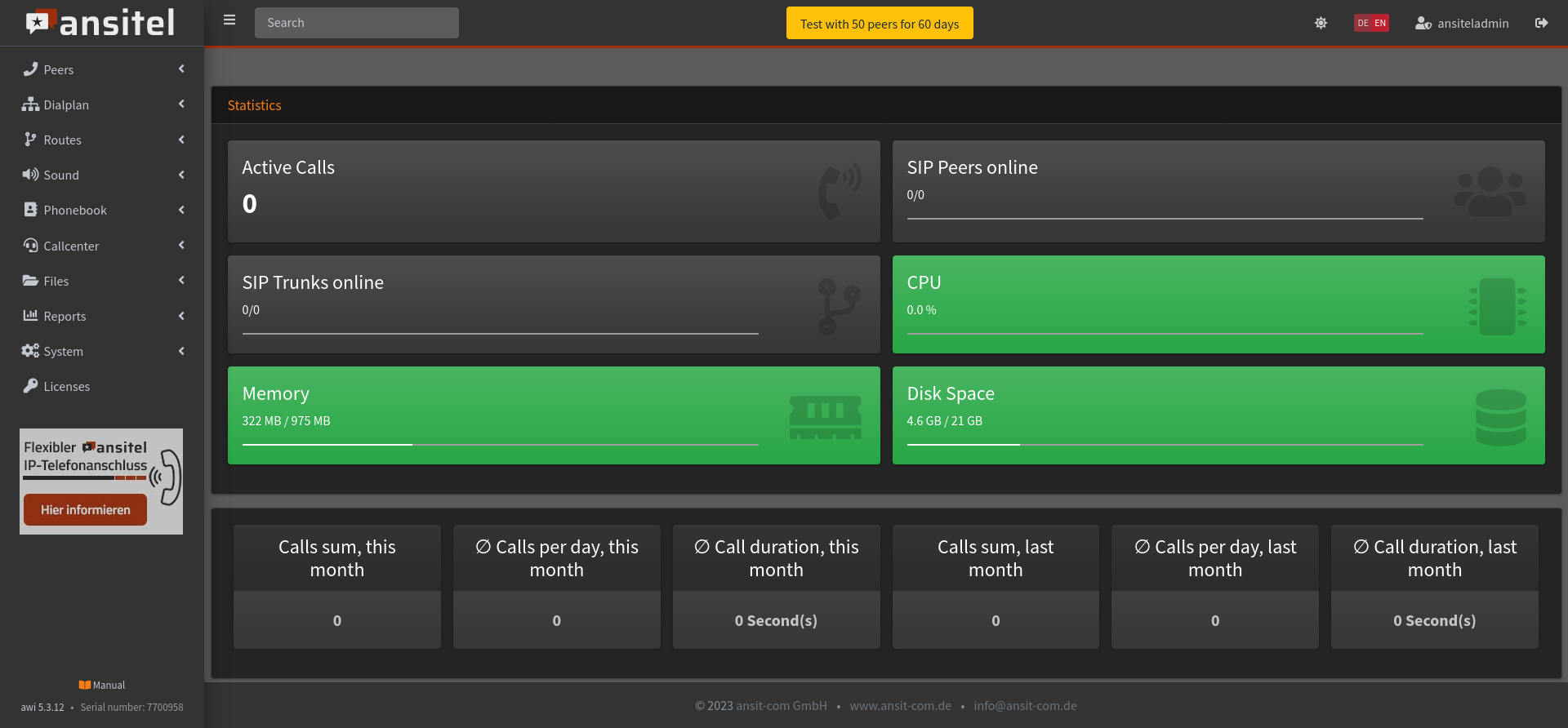Click the ansiteladmin user icon

click(x=1423, y=23)
